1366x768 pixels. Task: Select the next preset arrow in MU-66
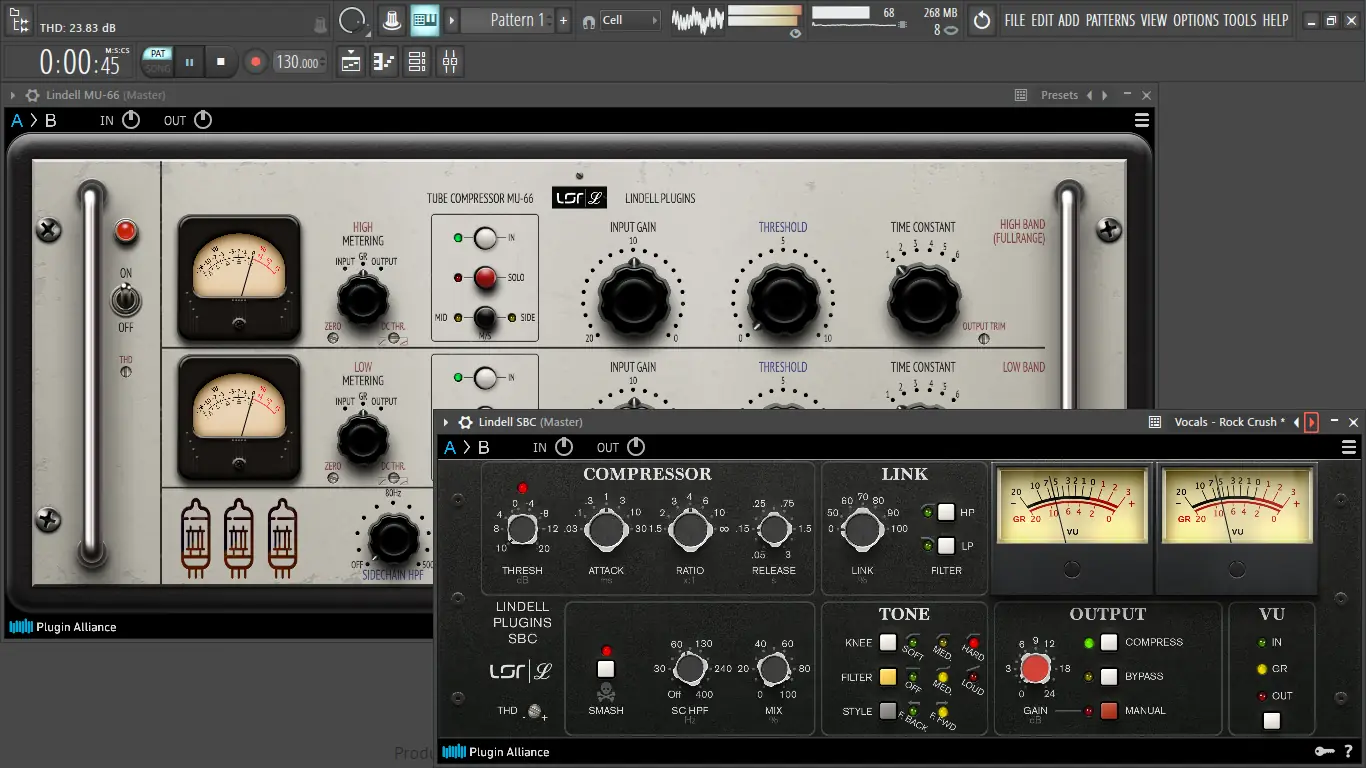(1105, 95)
